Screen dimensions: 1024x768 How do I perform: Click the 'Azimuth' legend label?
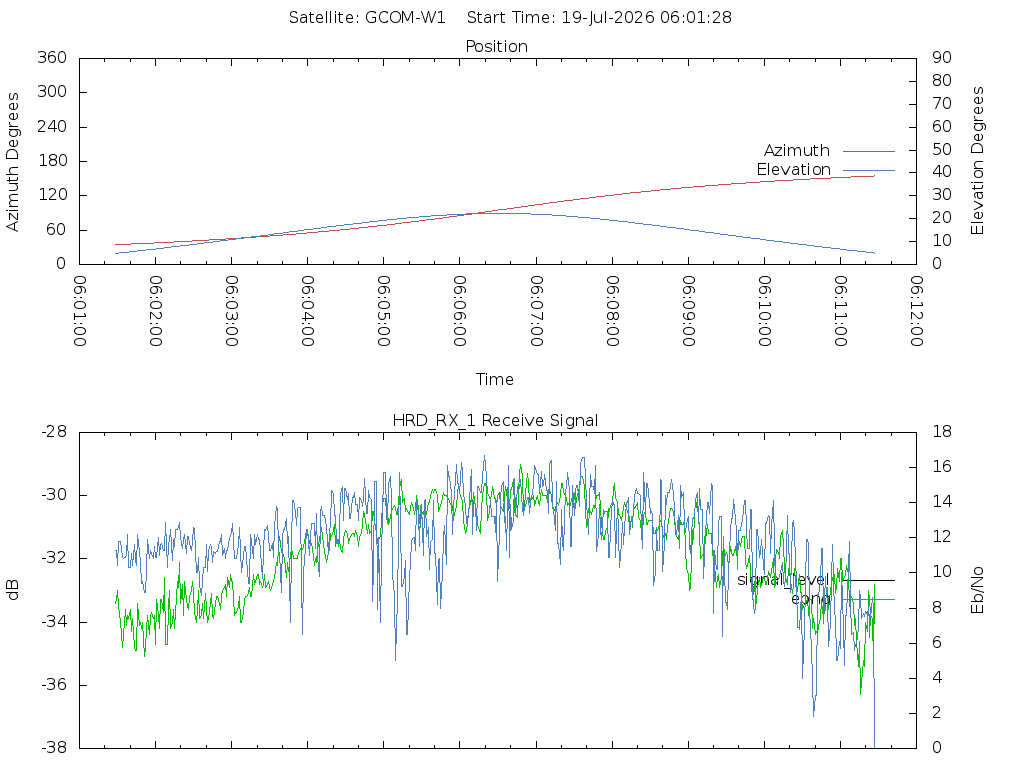(x=797, y=151)
